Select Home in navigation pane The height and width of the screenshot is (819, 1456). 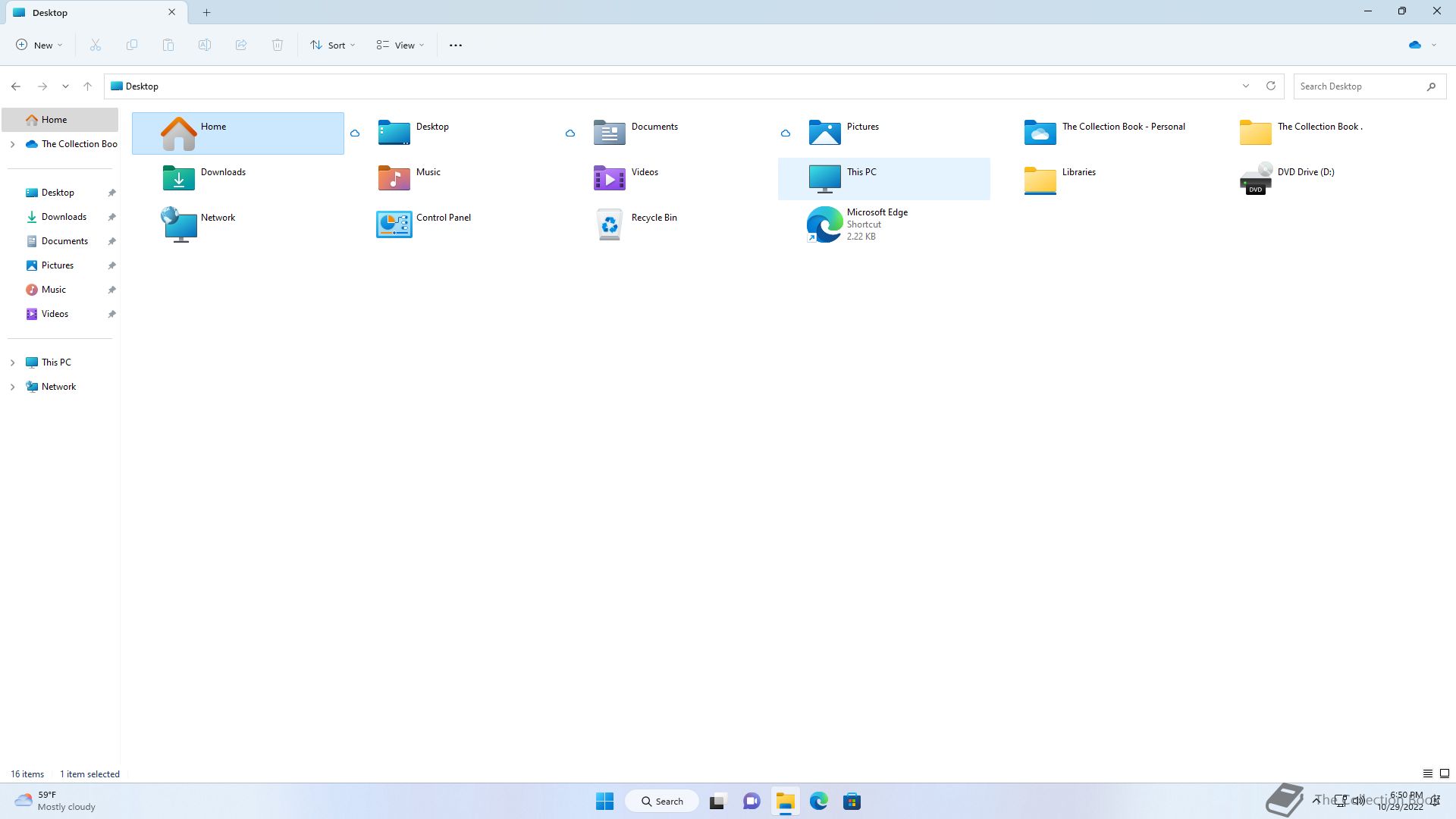click(54, 120)
